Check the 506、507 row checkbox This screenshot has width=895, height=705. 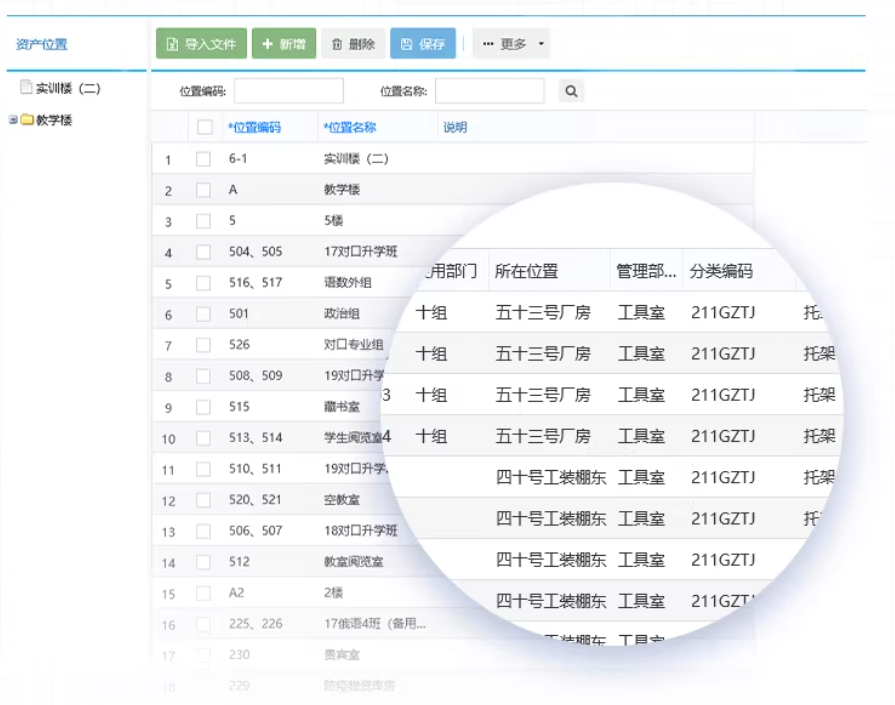point(203,531)
